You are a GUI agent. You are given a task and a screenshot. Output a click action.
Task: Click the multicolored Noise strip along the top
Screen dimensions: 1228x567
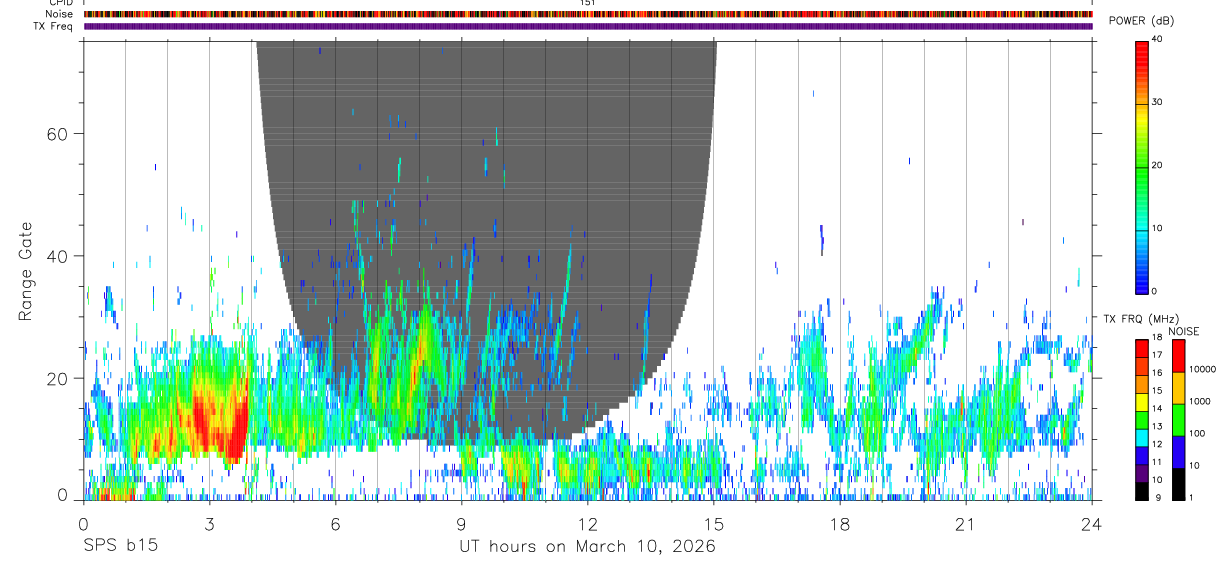588,14
